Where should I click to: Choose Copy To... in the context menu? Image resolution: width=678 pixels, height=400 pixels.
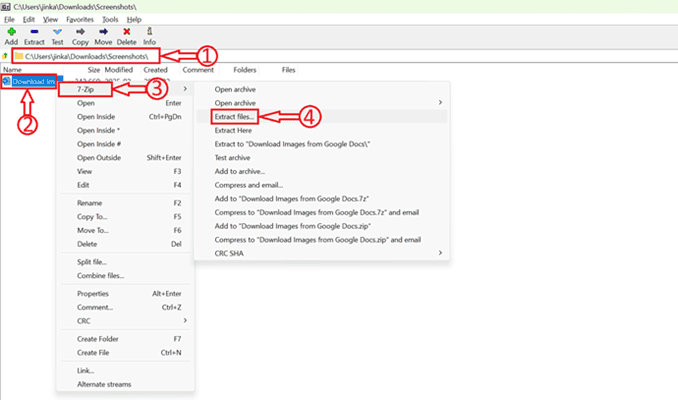click(125, 217)
